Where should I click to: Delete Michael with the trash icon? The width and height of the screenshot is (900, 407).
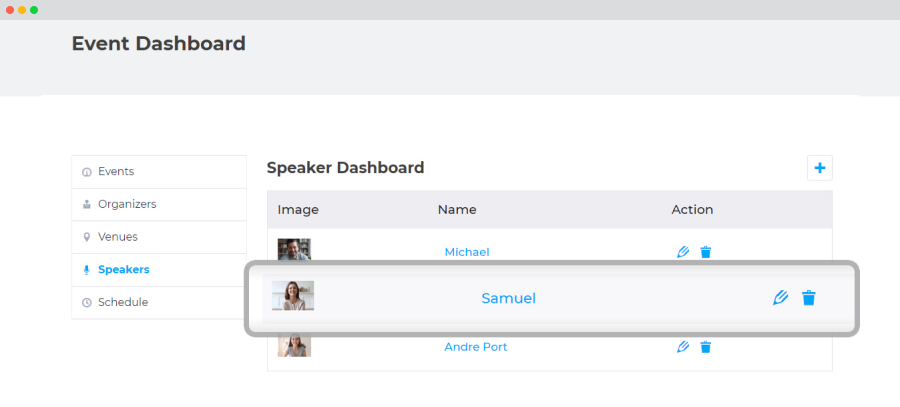pos(706,252)
